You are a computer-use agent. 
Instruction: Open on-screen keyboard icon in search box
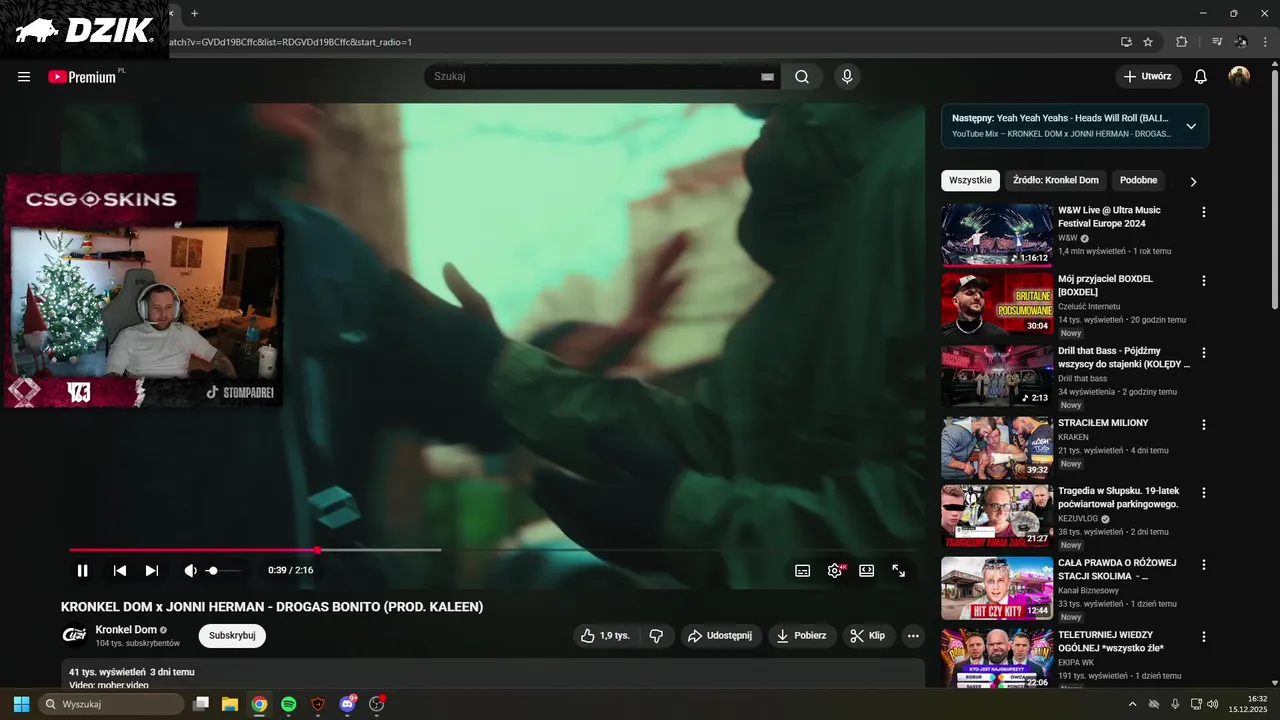coord(767,77)
